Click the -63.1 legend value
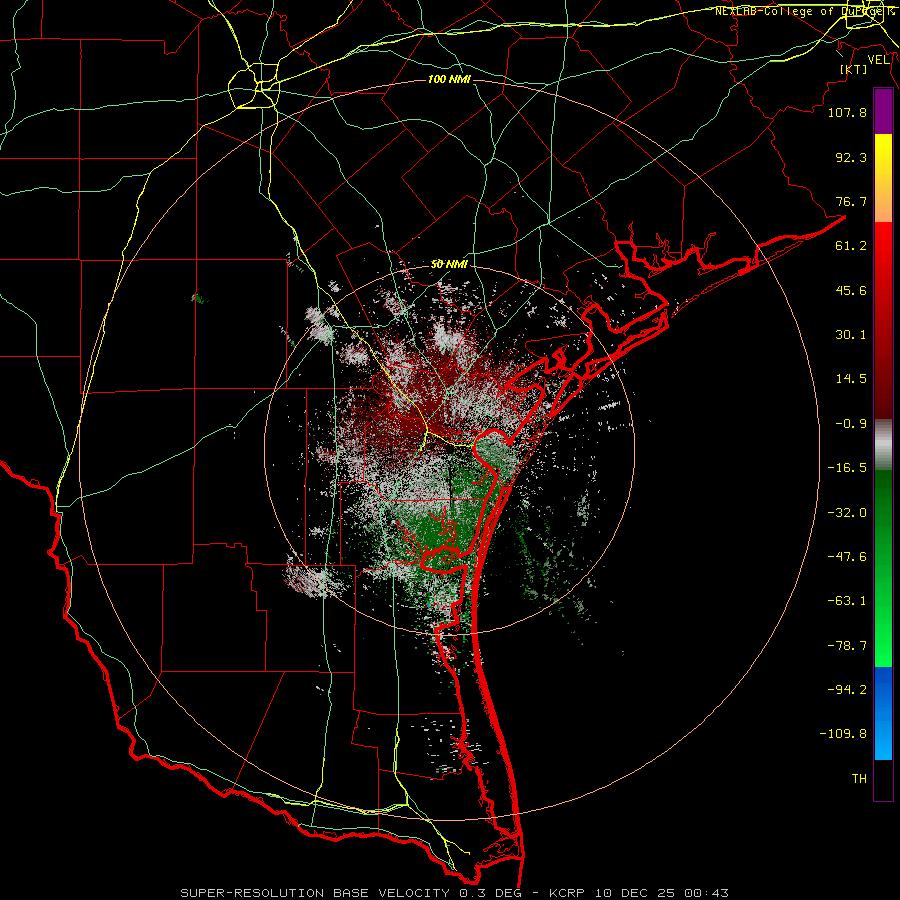Image resolution: width=900 pixels, height=900 pixels. tap(847, 601)
